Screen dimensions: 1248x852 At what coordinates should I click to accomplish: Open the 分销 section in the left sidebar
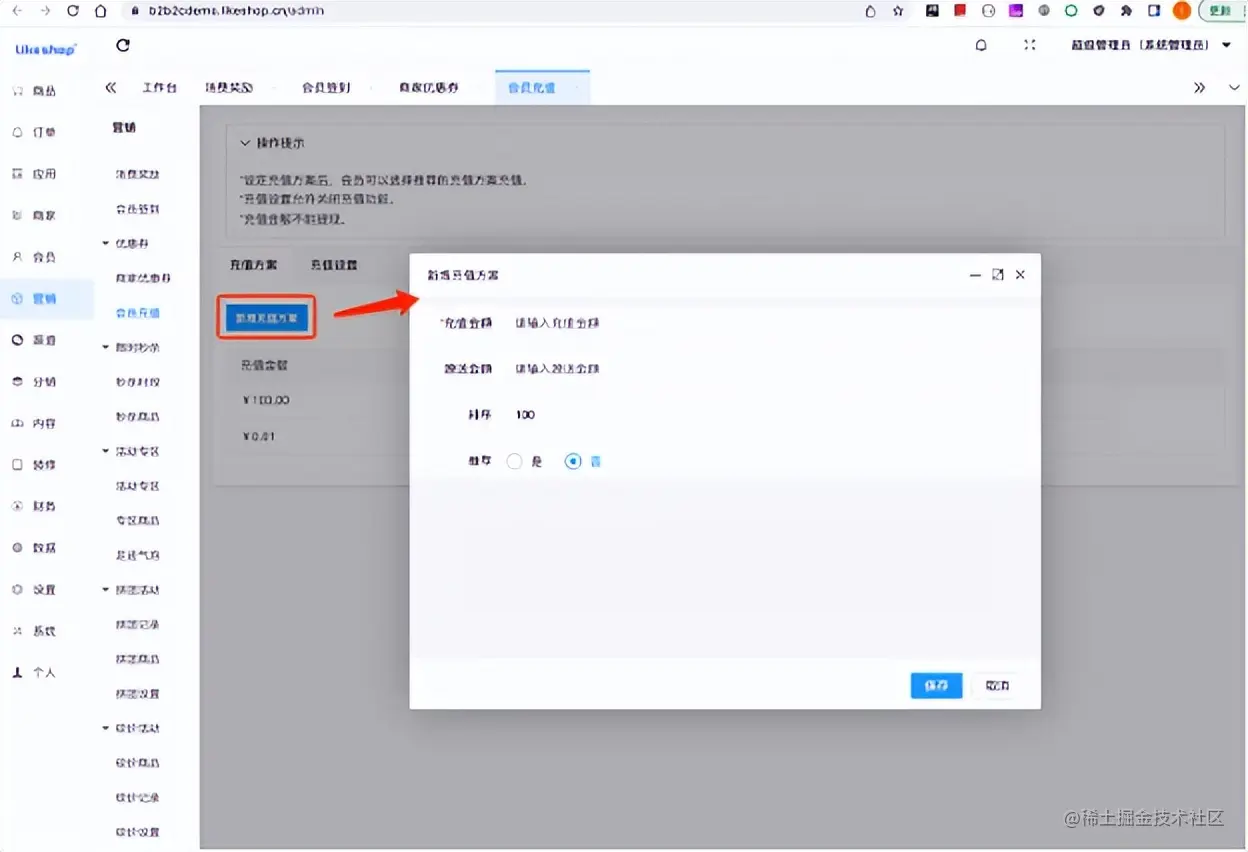pos(35,382)
